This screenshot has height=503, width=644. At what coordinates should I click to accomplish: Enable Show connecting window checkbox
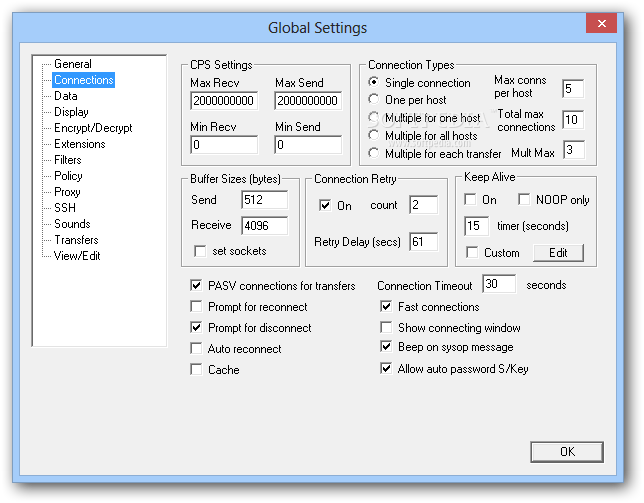pos(386,328)
